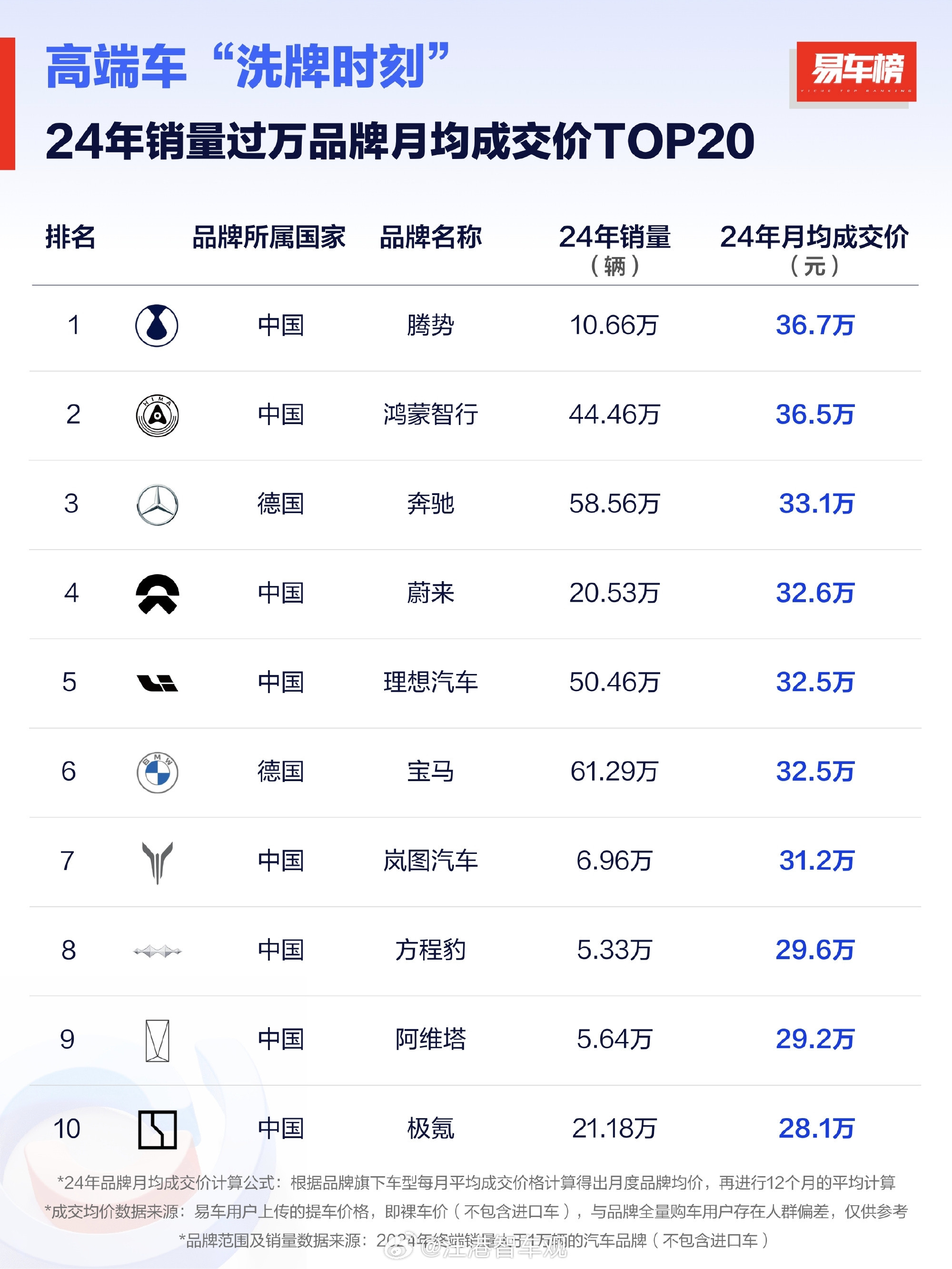Click the brand name 阿维塔

click(x=430, y=1039)
